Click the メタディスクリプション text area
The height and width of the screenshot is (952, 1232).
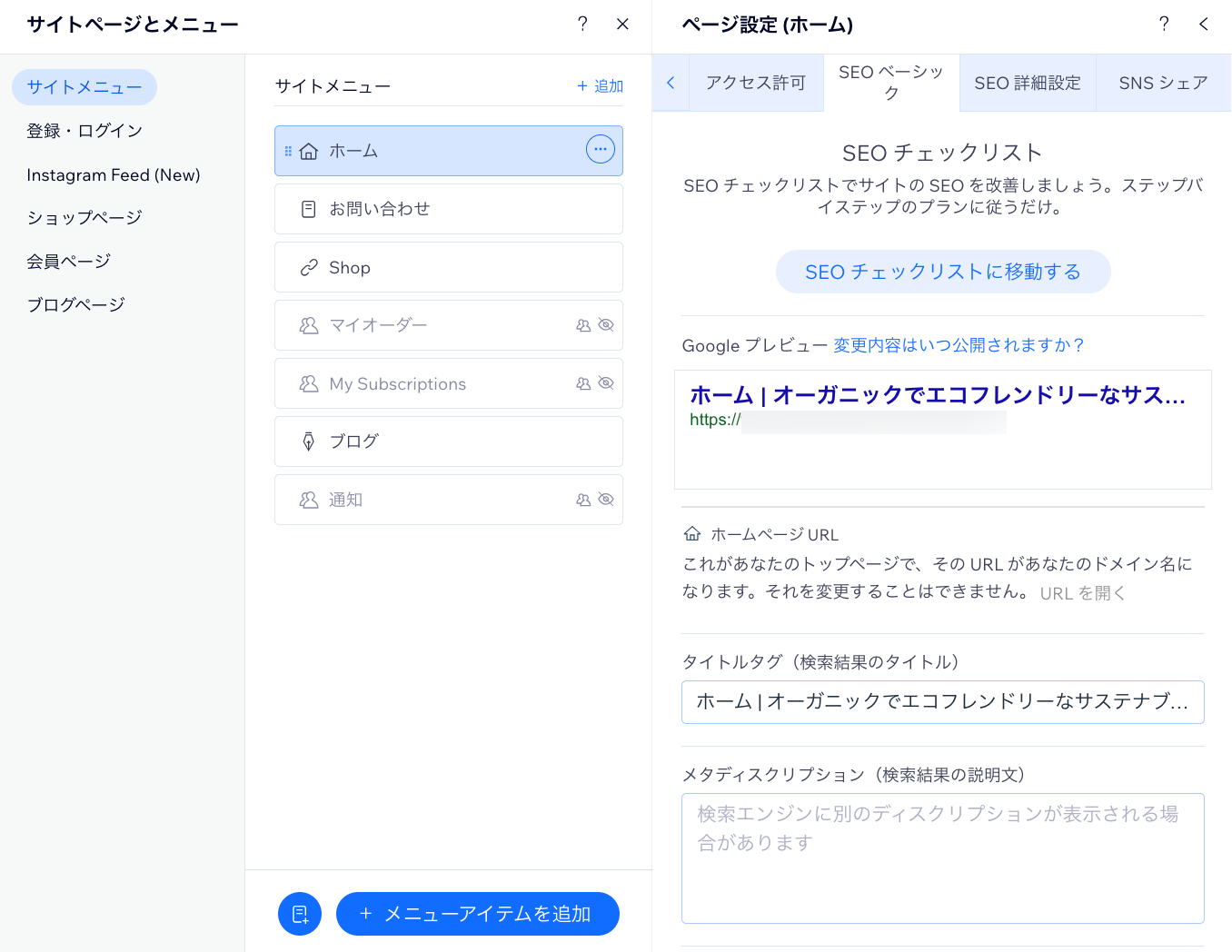click(942, 858)
